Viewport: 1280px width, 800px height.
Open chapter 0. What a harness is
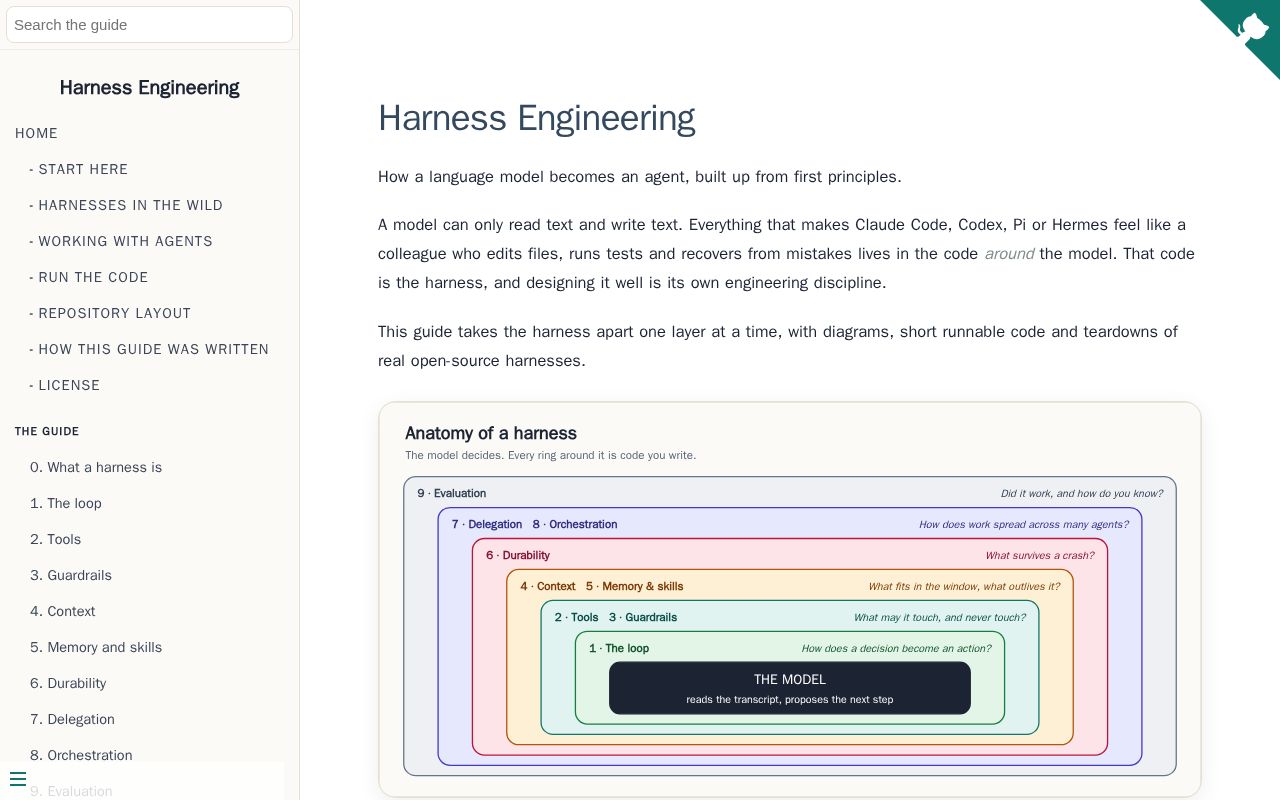96,467
